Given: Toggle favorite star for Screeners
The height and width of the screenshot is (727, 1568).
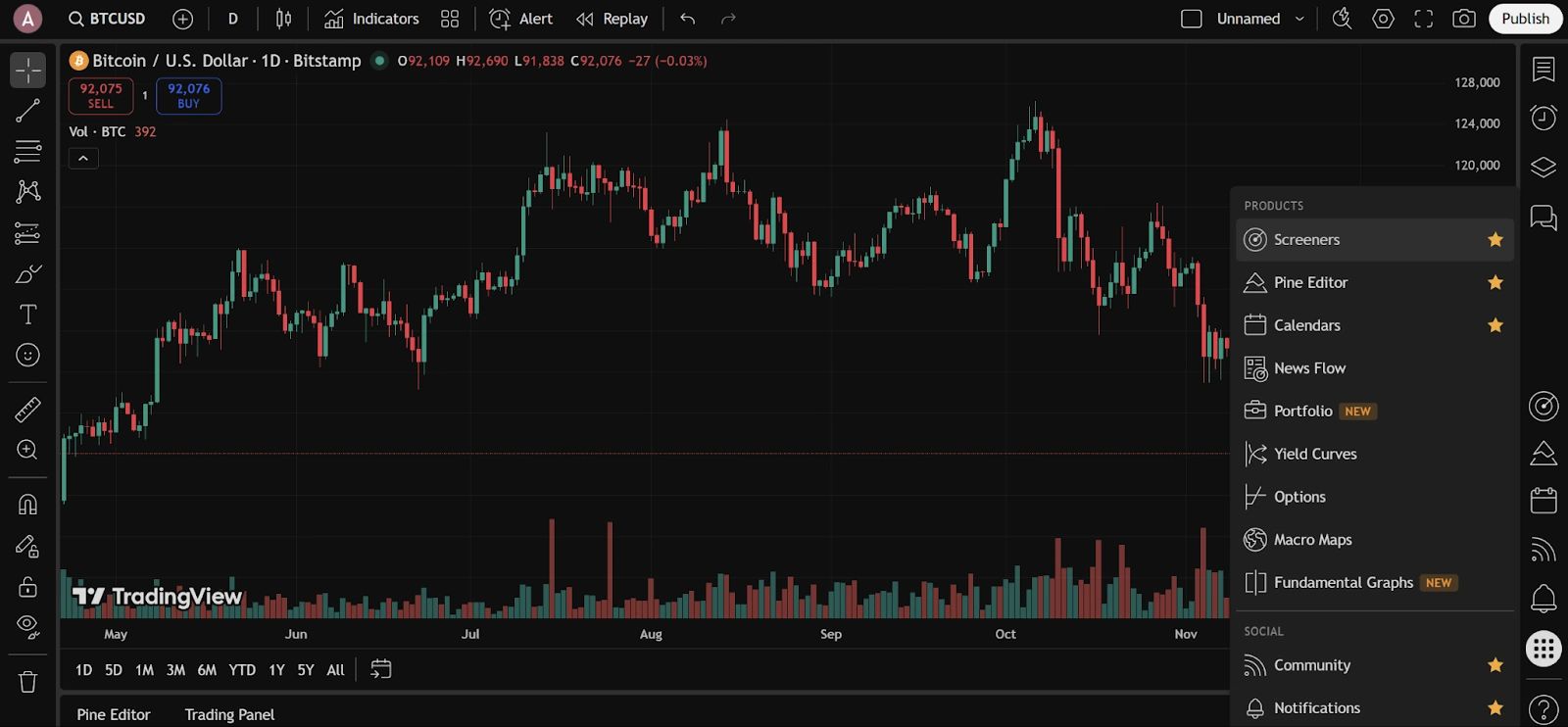Looking at the screenshot, I should click(1494, 240).
